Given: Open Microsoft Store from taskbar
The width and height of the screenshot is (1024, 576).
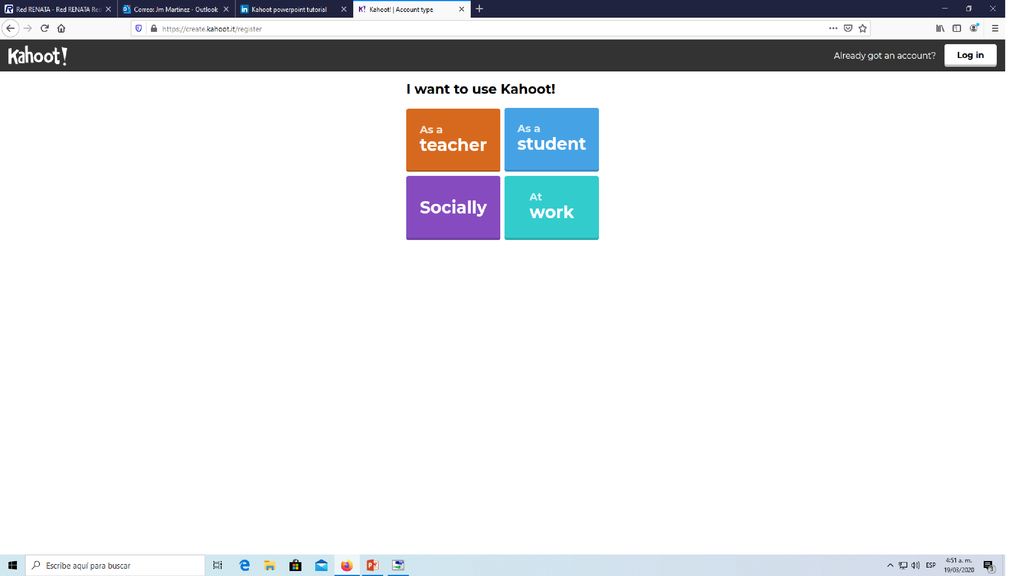Looking at the screenshot, I should (295, 565).
